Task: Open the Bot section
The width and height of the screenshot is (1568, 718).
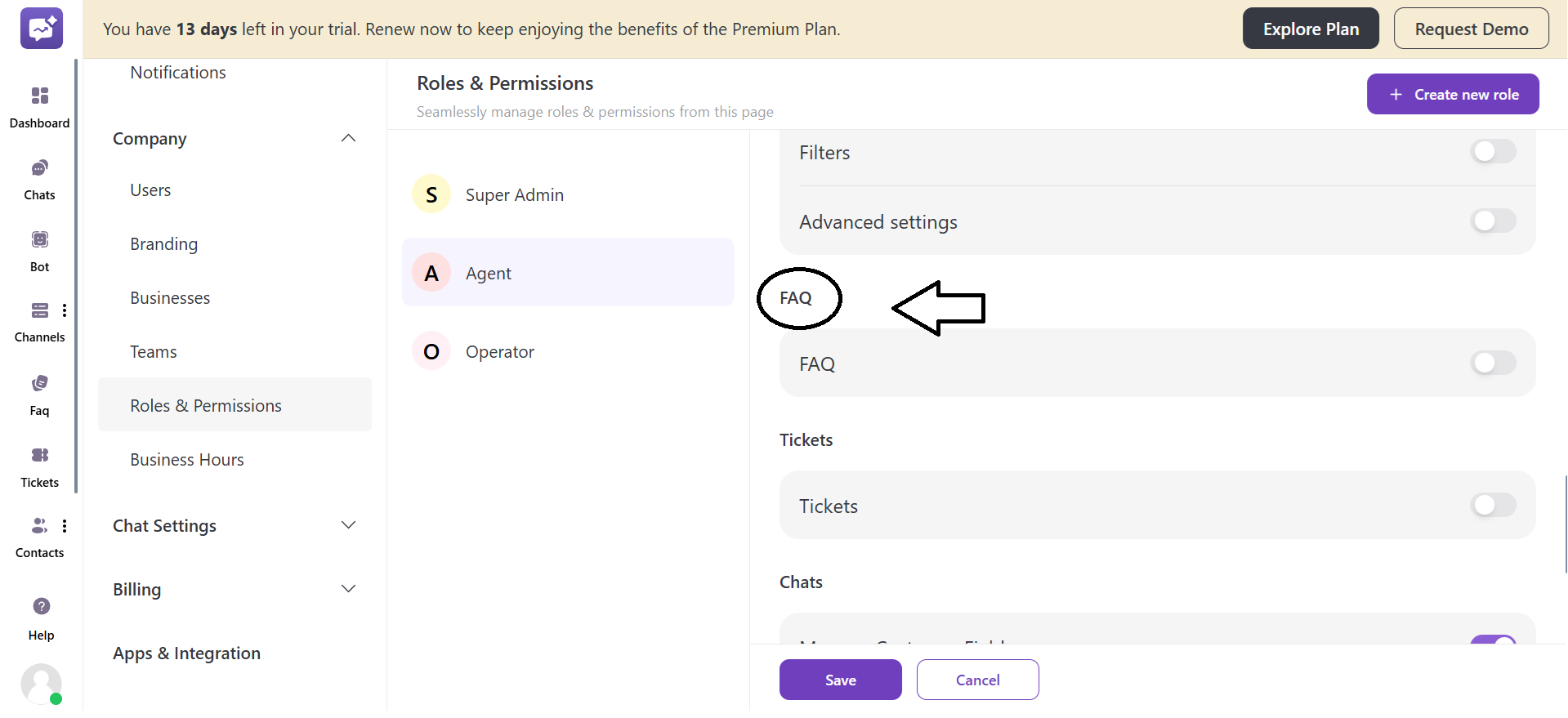Action: (x=39, y=249)
